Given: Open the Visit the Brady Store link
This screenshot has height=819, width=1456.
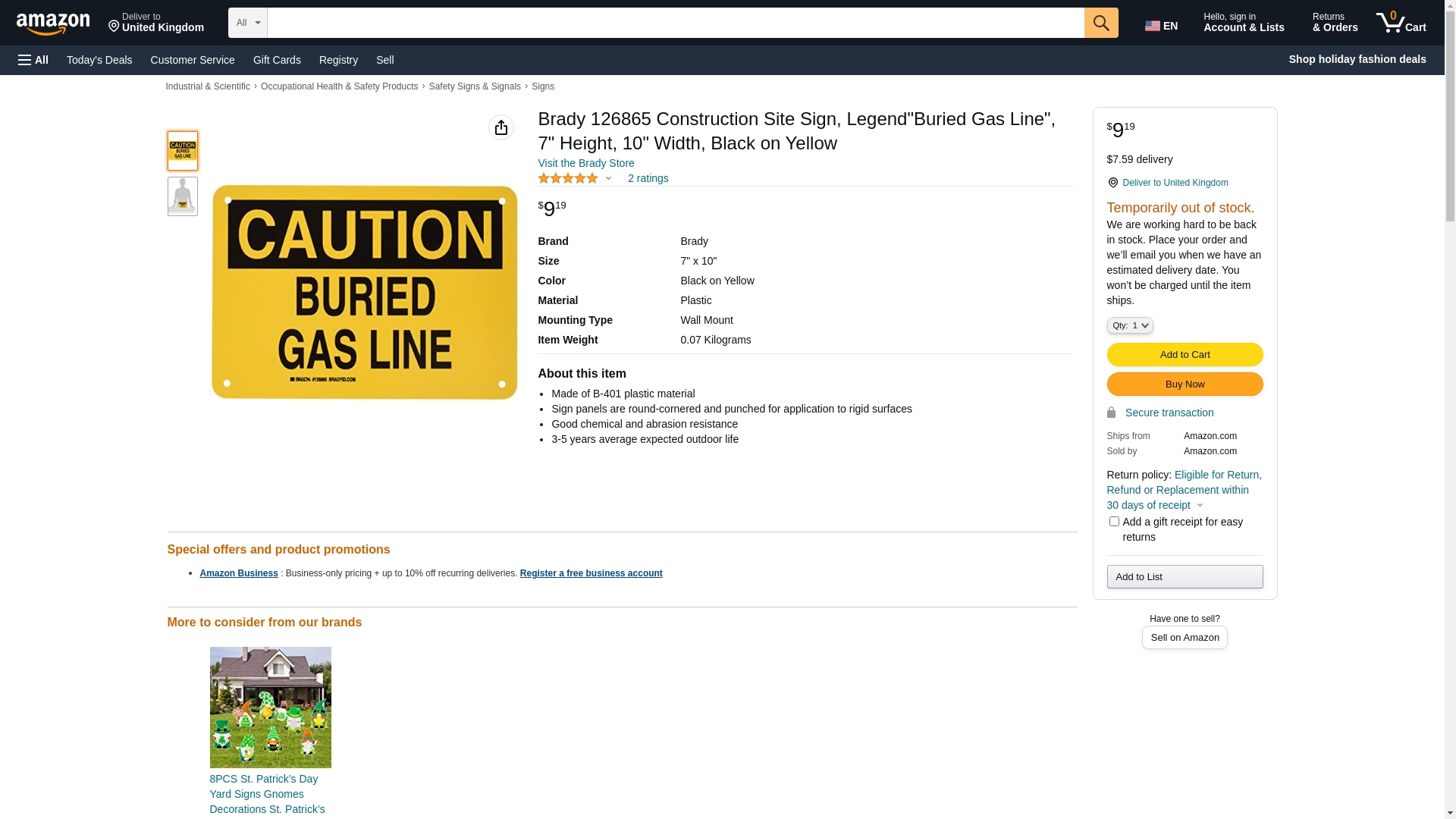Looking at the screenshot, I should point(586,163).
